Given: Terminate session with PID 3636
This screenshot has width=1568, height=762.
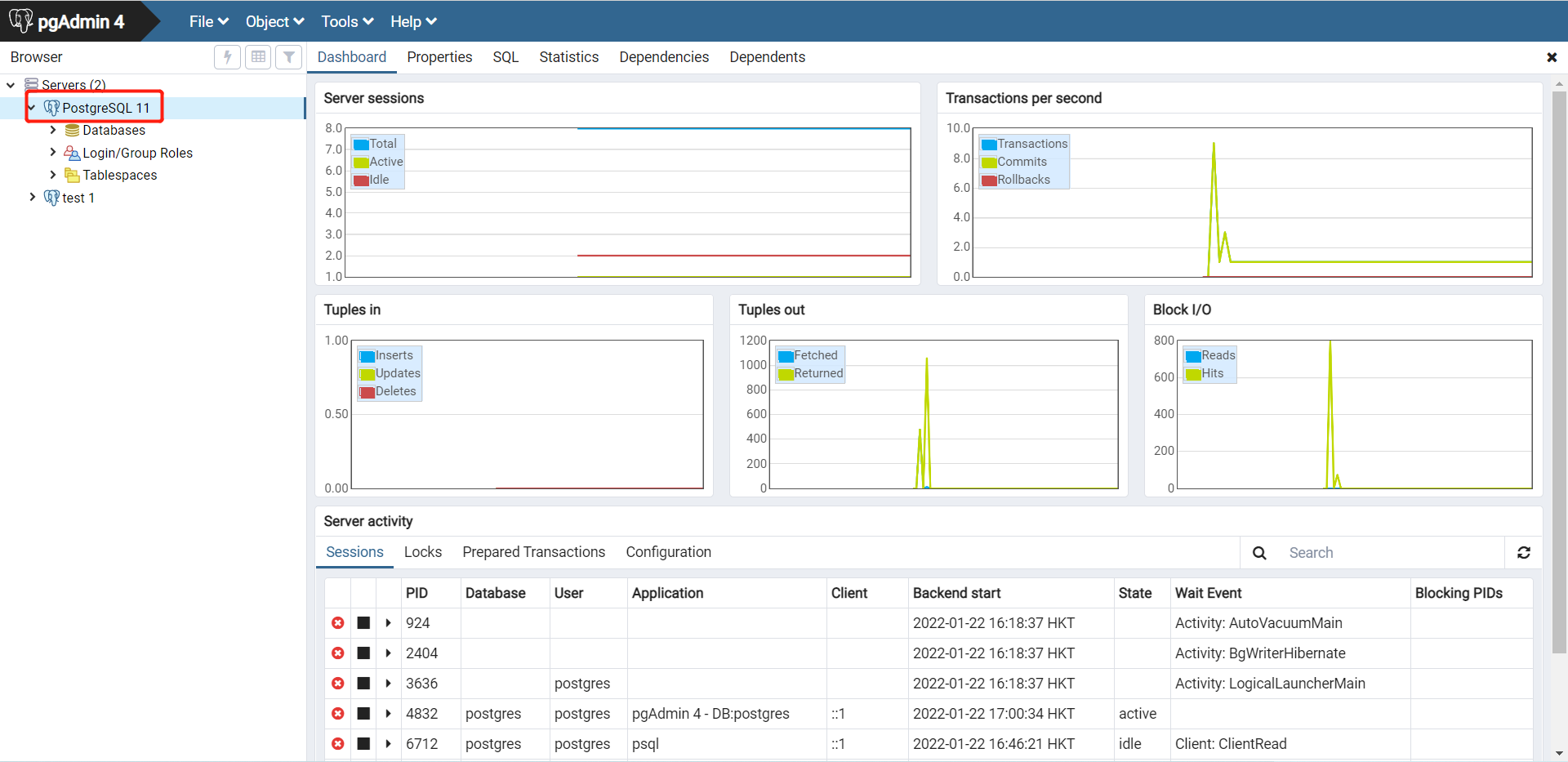Looking at the screenshot, I should click(338, 684).
